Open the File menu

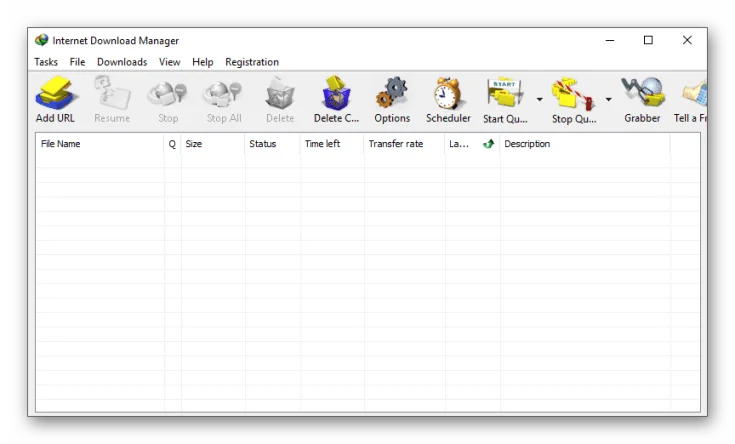[x=77, y=62]
